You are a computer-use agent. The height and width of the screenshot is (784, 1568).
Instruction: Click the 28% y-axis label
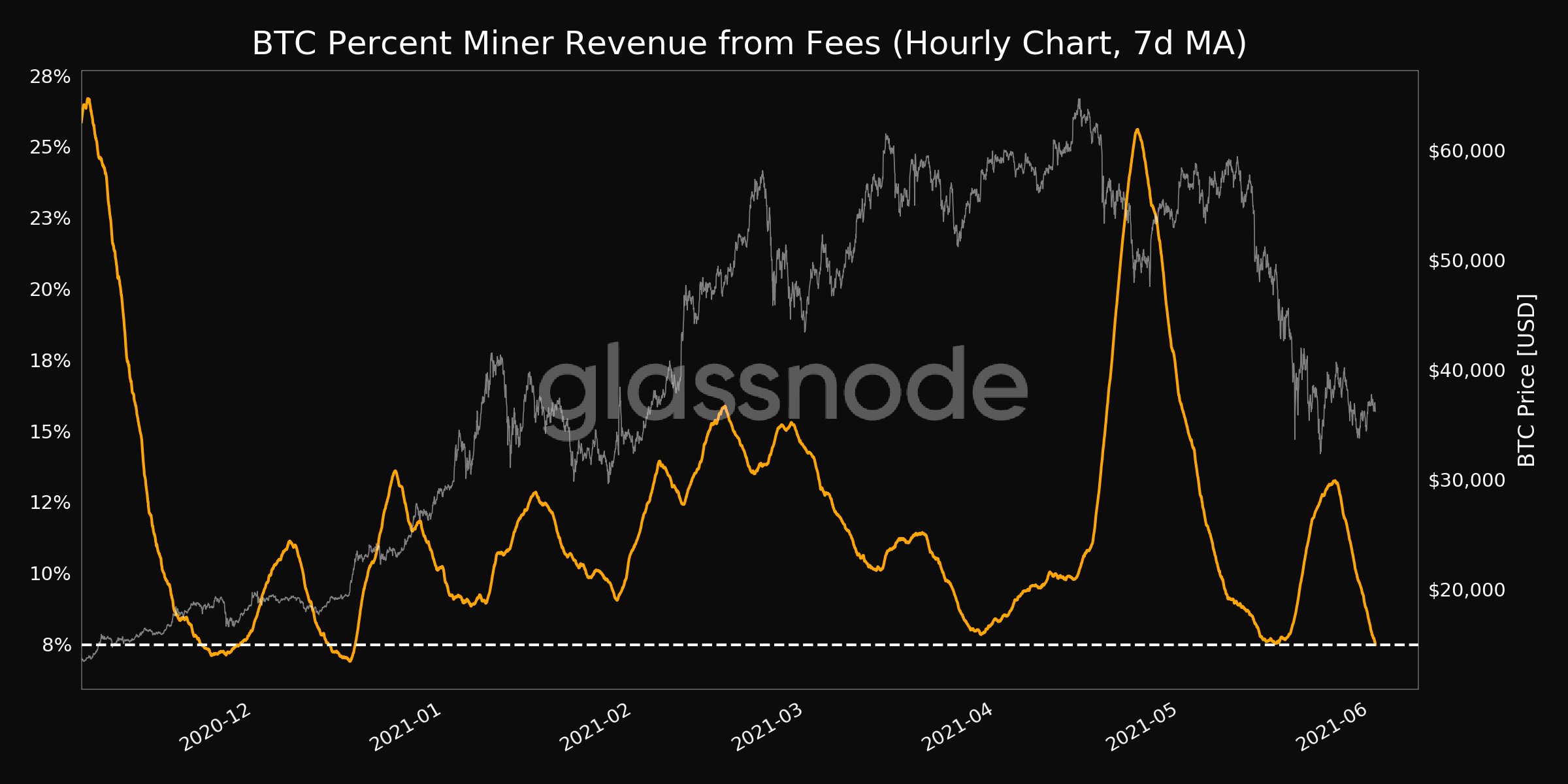(x=50, y=77)
